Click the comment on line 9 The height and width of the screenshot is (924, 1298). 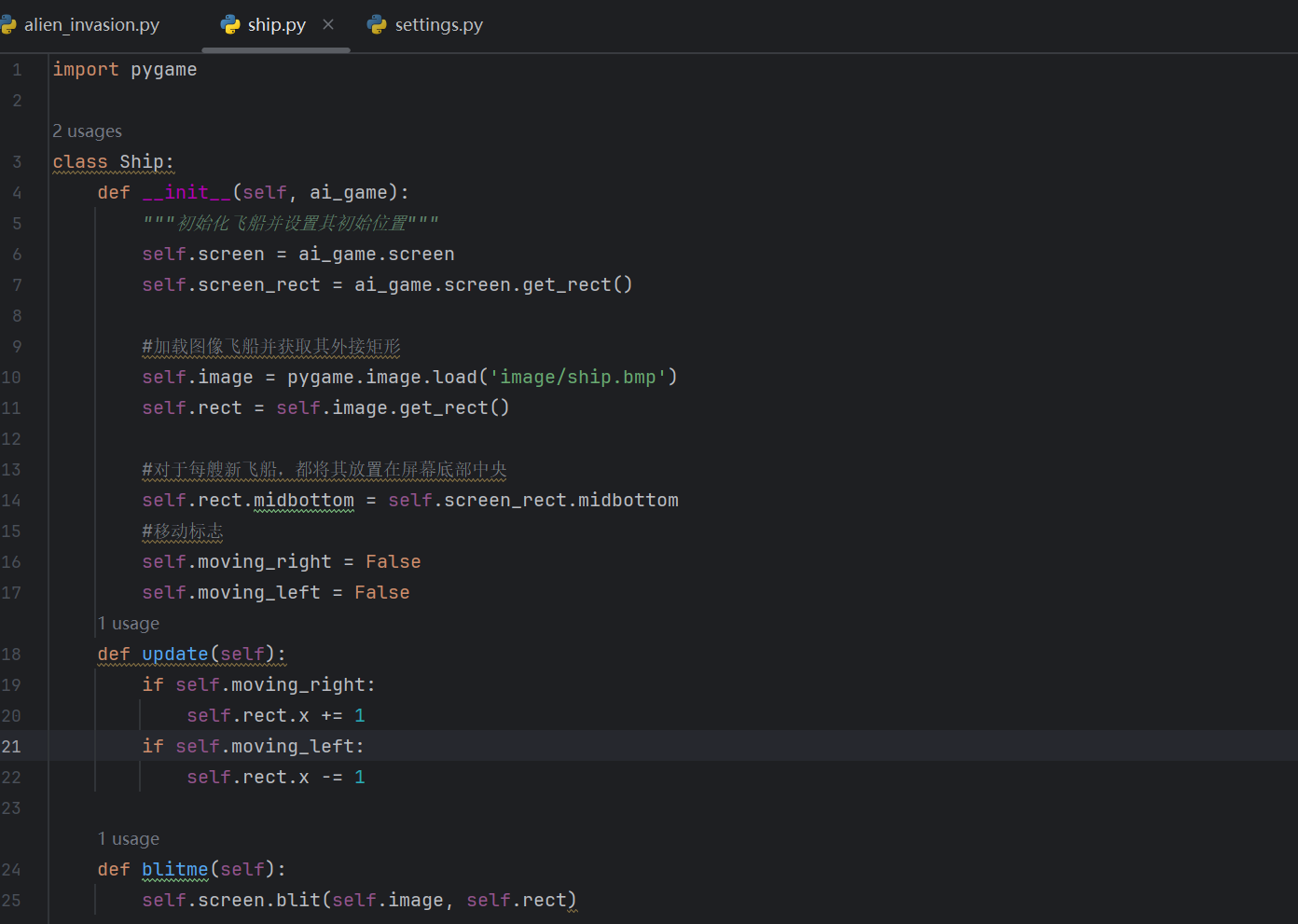pyautogui.click(x=271, y=347)
